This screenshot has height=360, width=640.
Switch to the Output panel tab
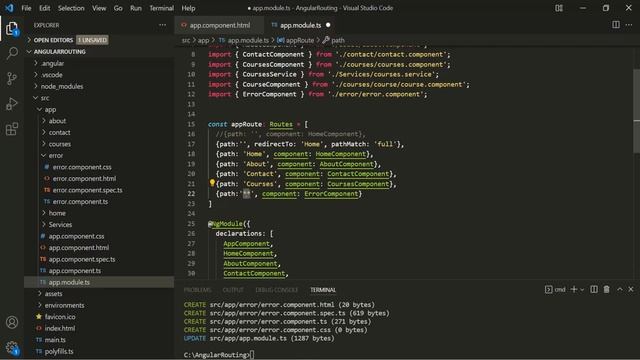[x=233, y=290]
